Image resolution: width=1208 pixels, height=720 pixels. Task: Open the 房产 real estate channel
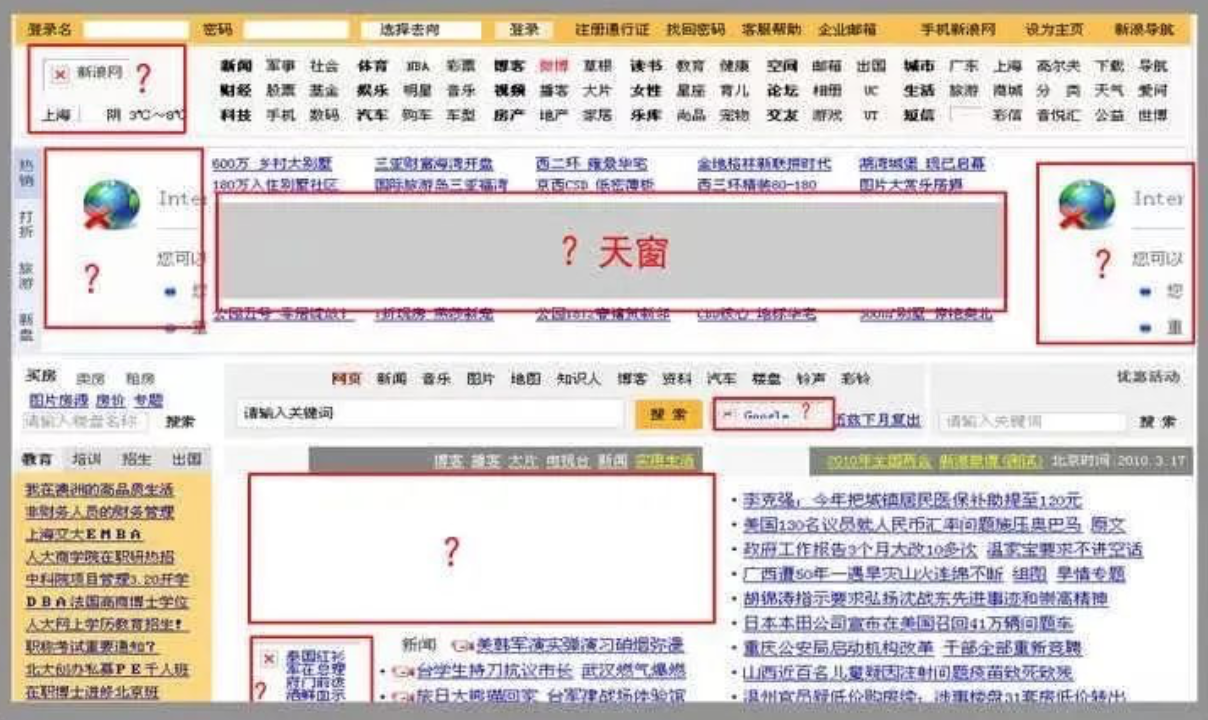pyautogui.click(x=509, y=115)
